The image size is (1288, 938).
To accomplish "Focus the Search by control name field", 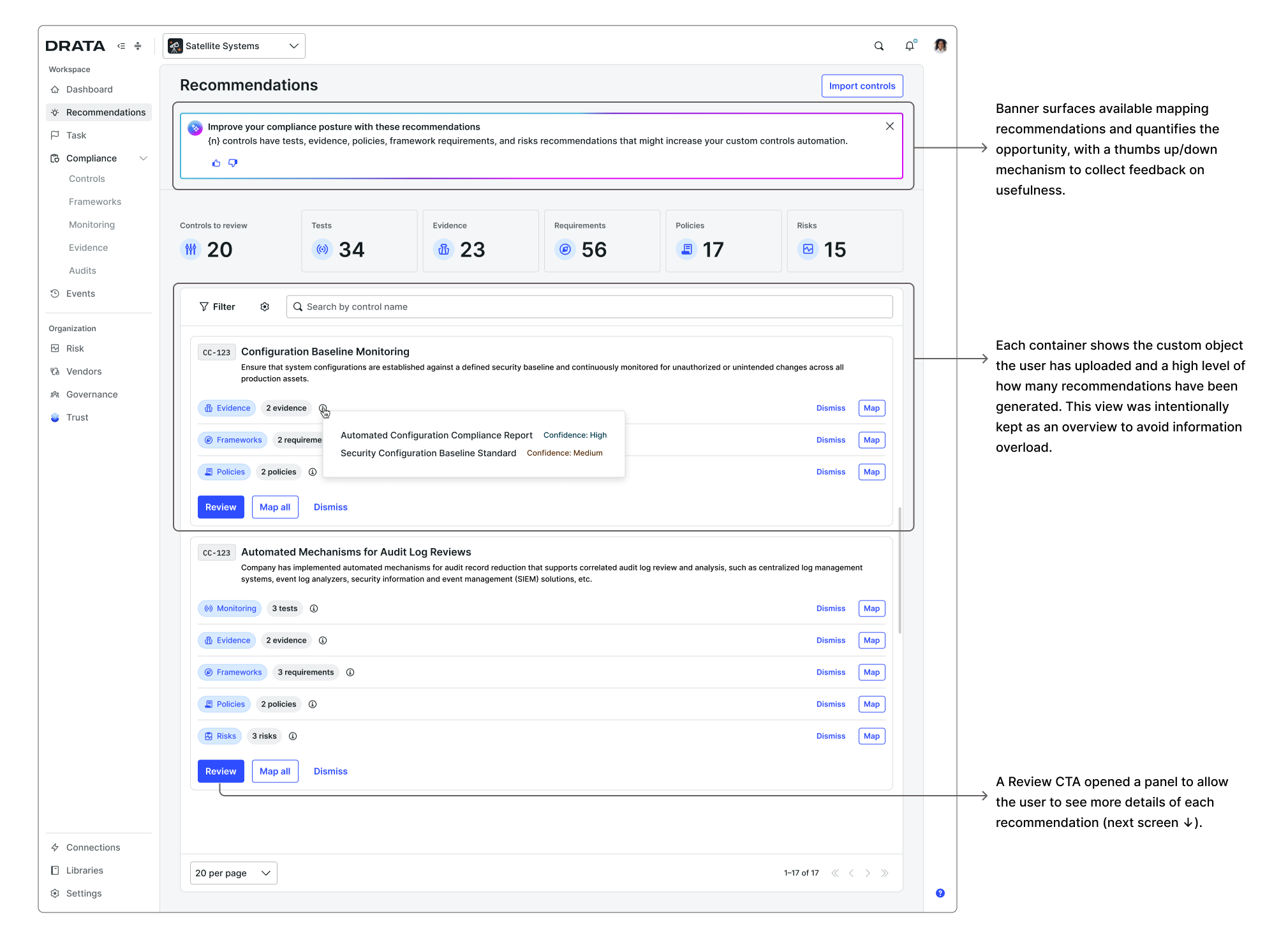I will 589,307.
